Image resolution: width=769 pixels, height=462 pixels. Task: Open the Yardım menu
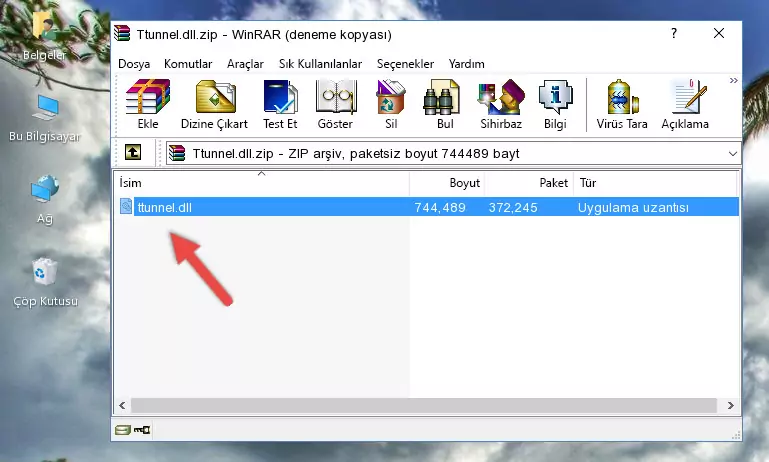[466, 64]
